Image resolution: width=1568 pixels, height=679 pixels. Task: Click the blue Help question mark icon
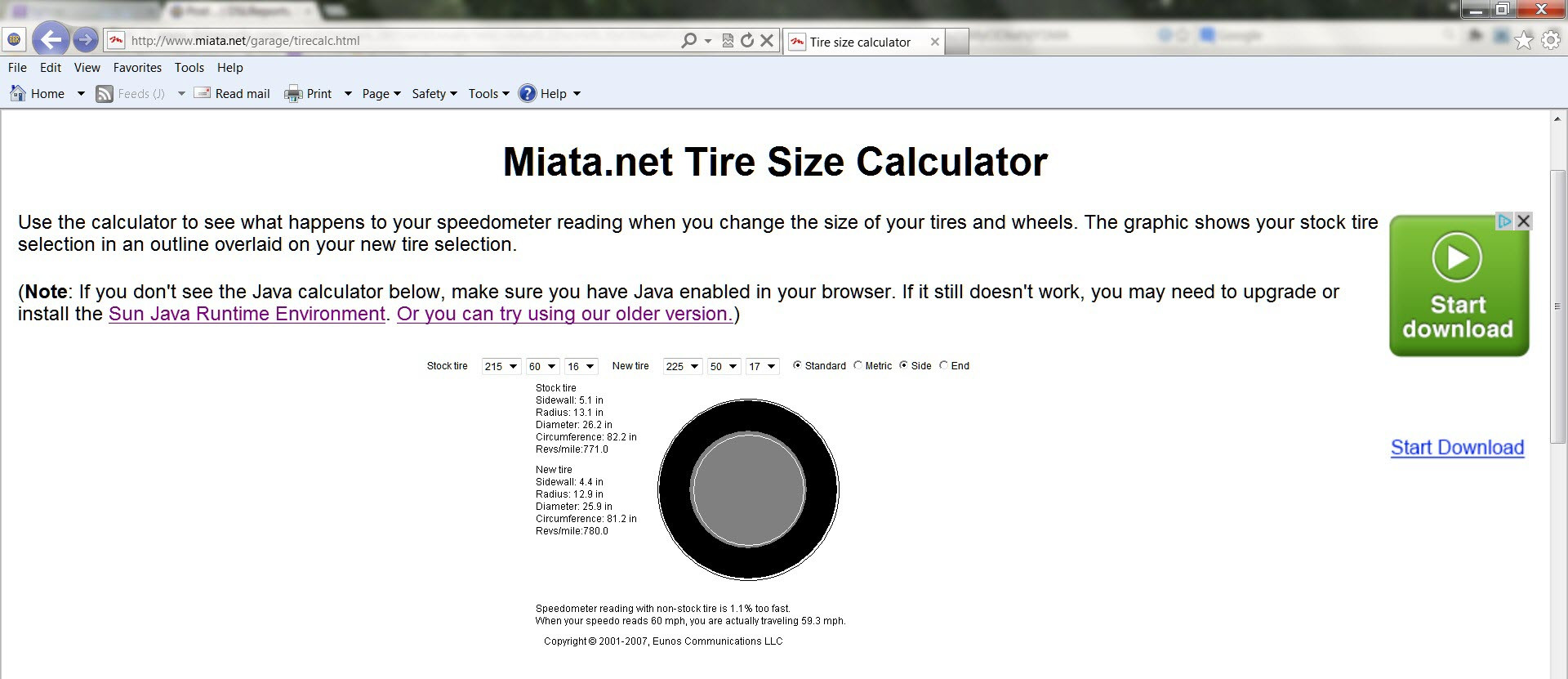[528, 93]
